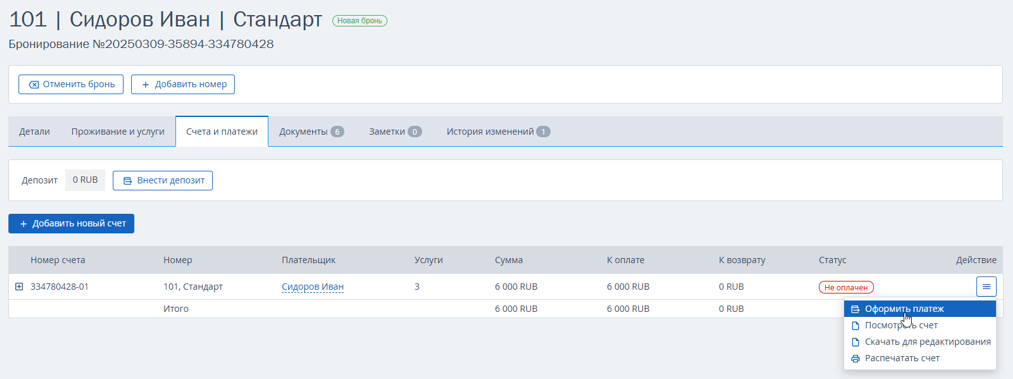Switch to the Заметки tab
This screenshot has height=379, width=1013.
tap(395, 132)
